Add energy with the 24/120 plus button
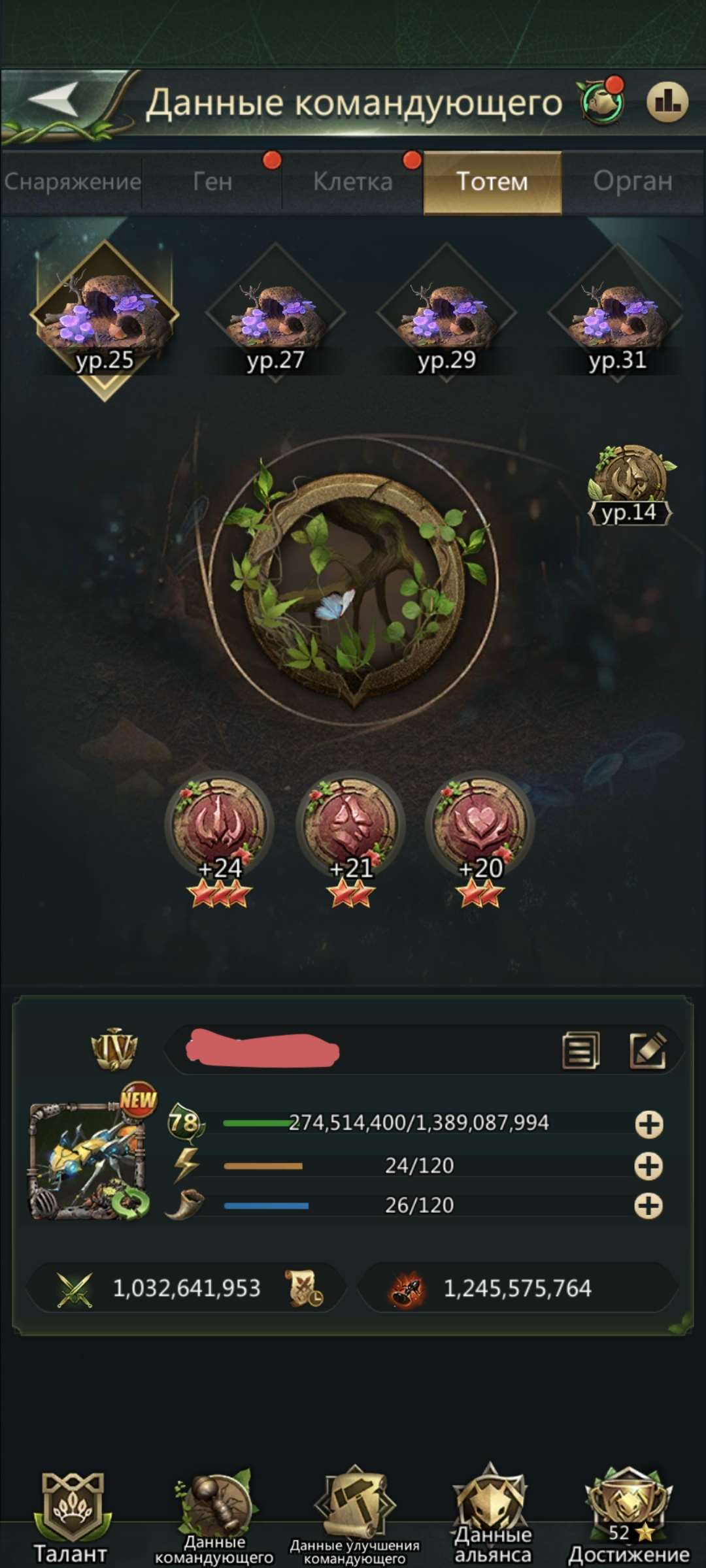The height and width of the screenshot is (1568, 706). pyautogui.click(x=648, y=1166)
